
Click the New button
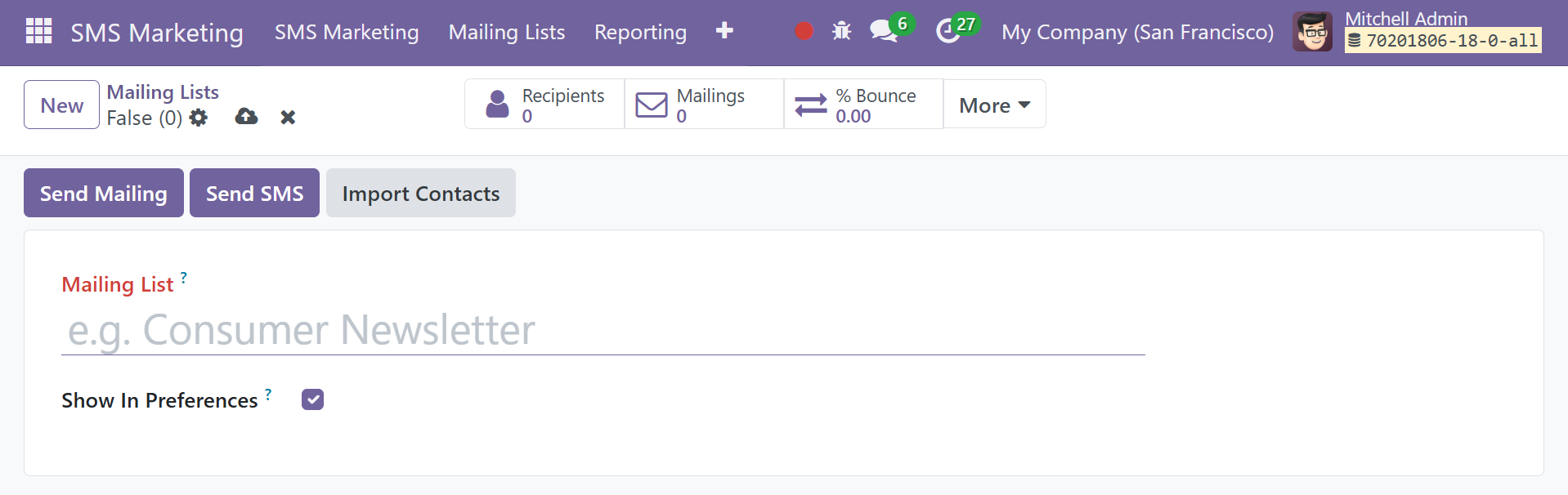[61, 105]
